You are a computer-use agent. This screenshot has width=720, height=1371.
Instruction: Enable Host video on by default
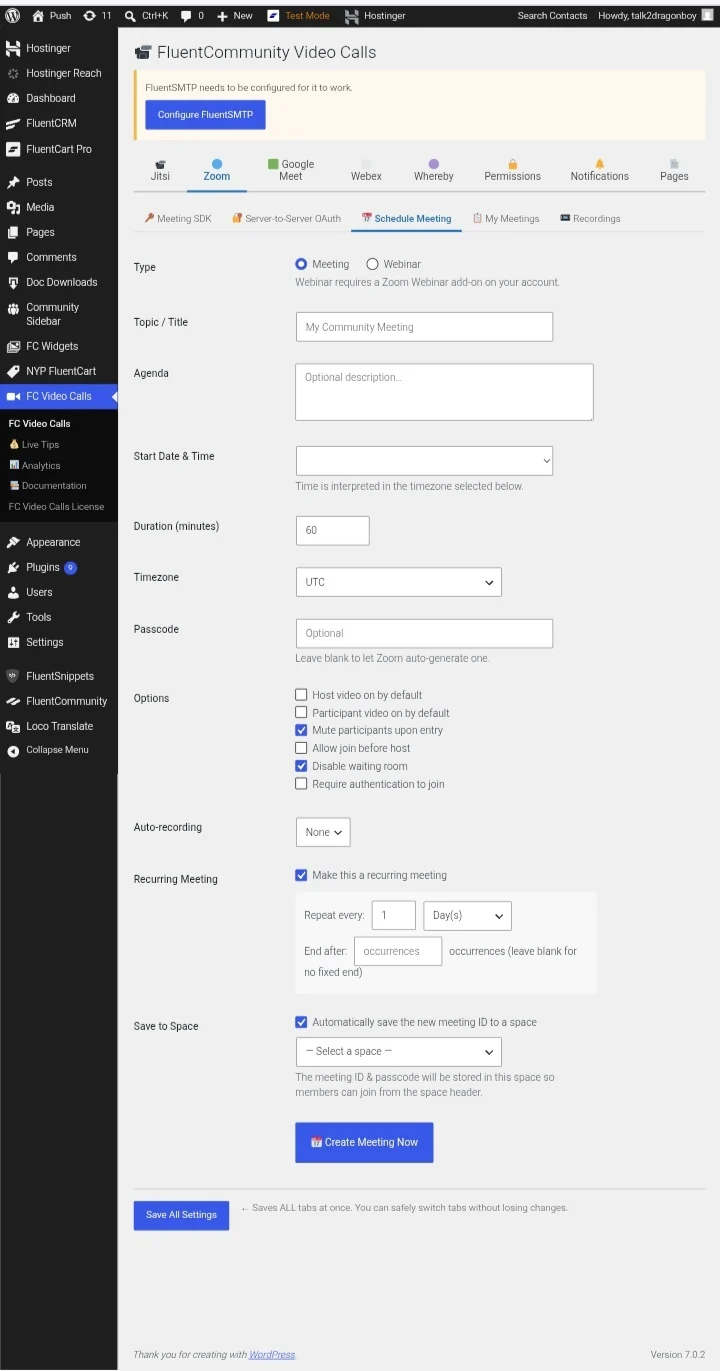click(x=301, y=695)
